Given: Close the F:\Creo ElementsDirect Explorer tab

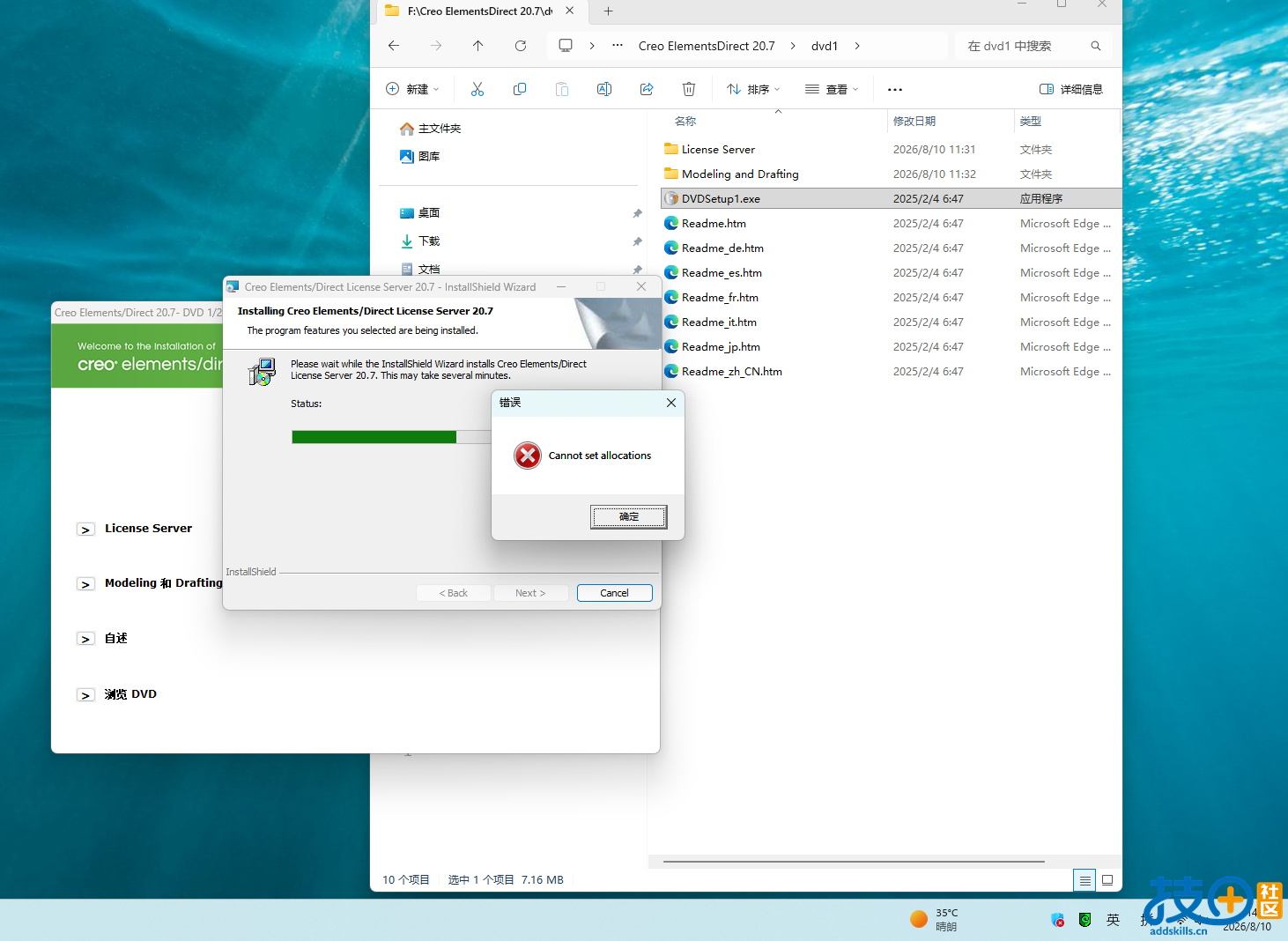Looking at the screenshot, I should coord(570,11).
